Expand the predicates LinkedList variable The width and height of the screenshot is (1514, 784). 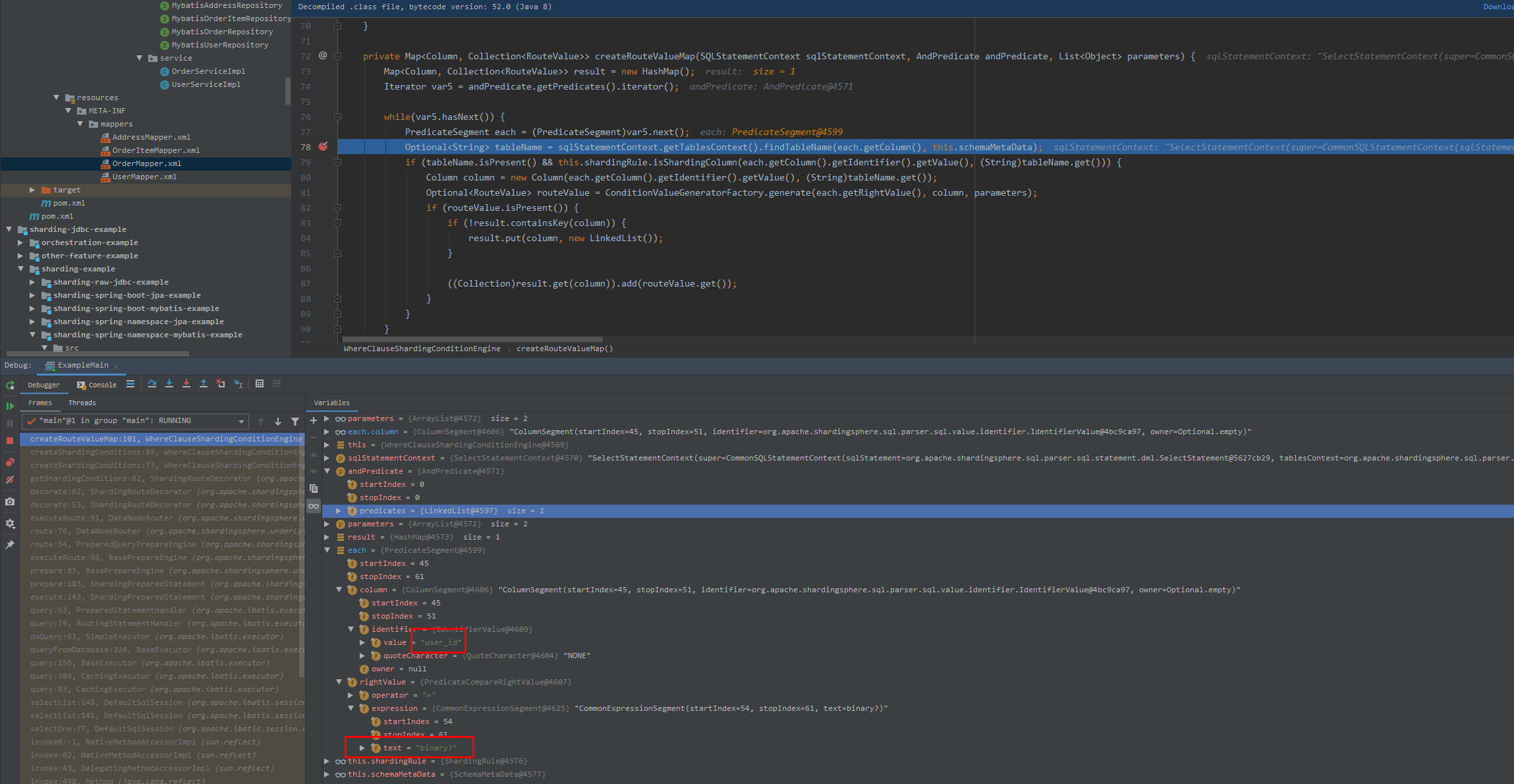338,511
